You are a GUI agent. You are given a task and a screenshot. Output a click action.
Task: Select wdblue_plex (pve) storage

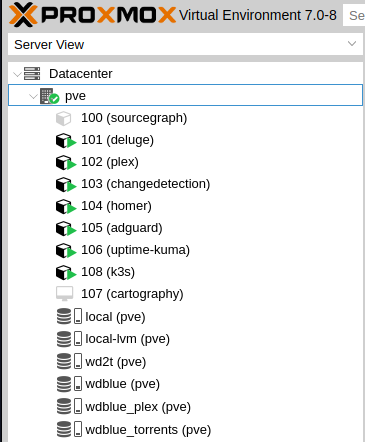pyautogui.click(x=138, y=407)
